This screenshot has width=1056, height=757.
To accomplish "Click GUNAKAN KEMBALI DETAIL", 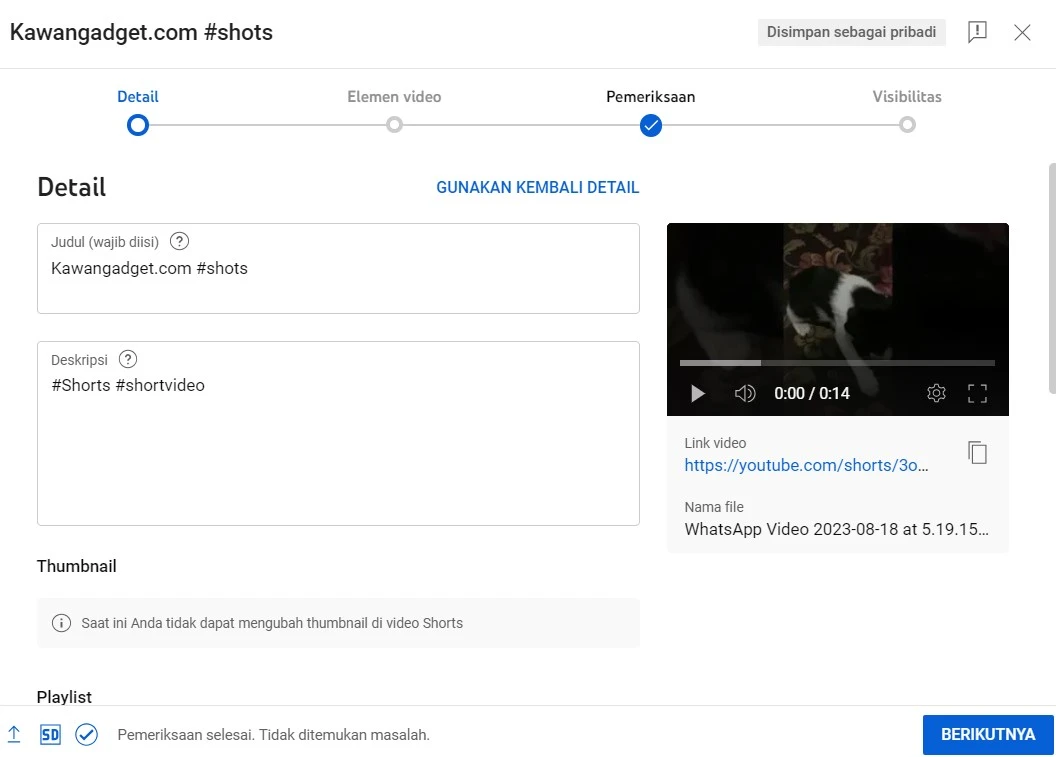I will pos(537,187).
